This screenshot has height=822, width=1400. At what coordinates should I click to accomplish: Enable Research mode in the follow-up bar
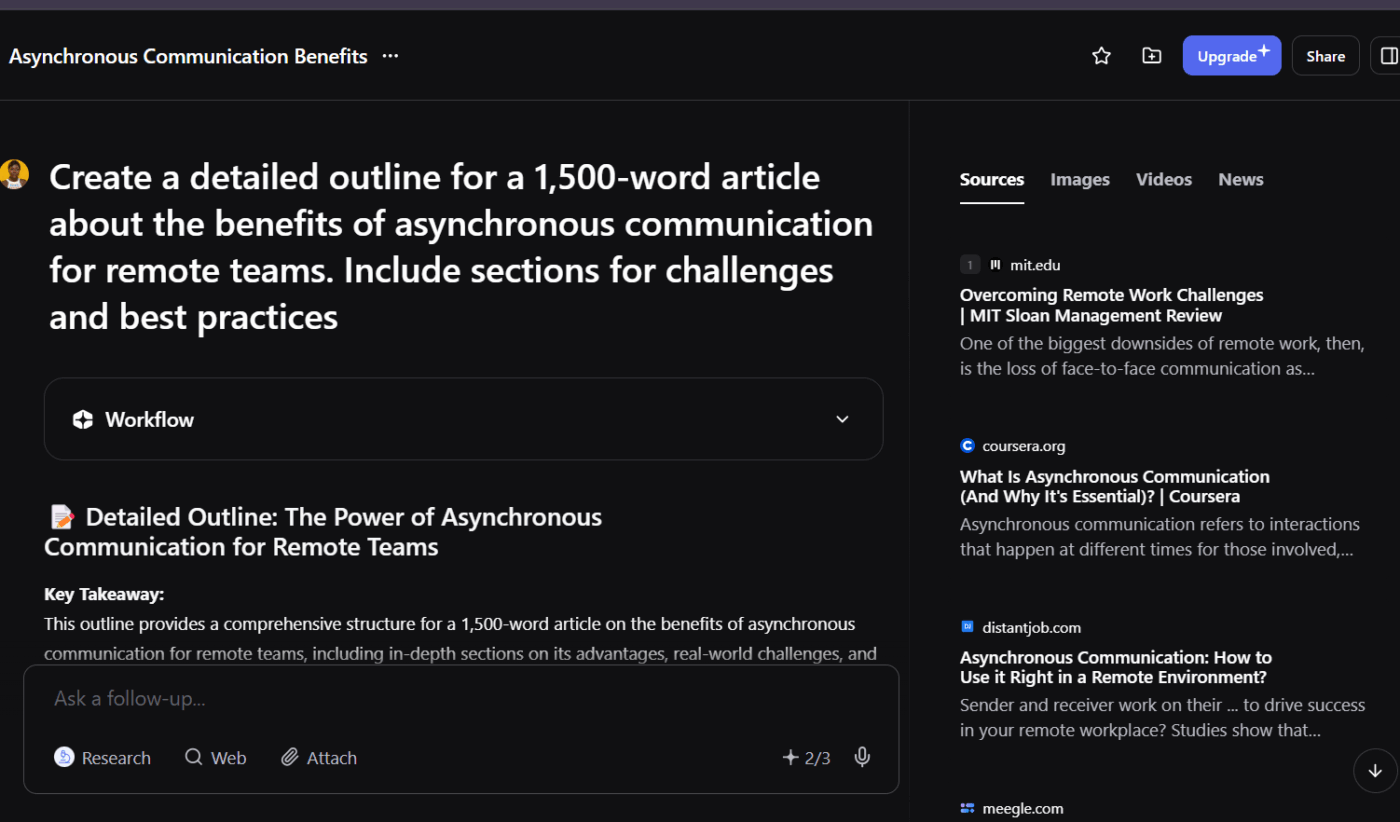(102, 757)
